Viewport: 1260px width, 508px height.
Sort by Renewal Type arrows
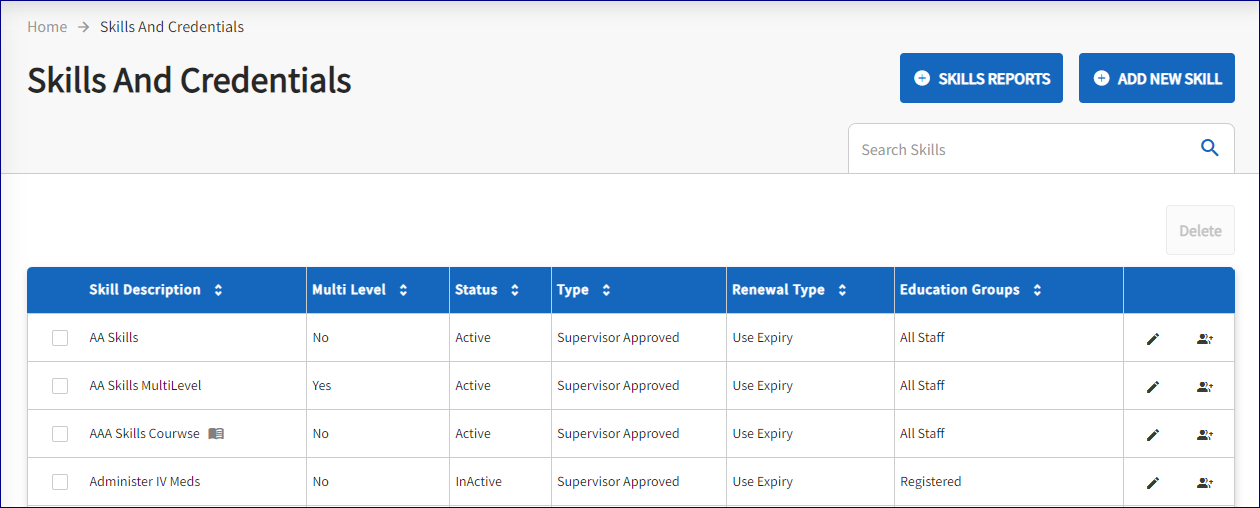point(842,290)
